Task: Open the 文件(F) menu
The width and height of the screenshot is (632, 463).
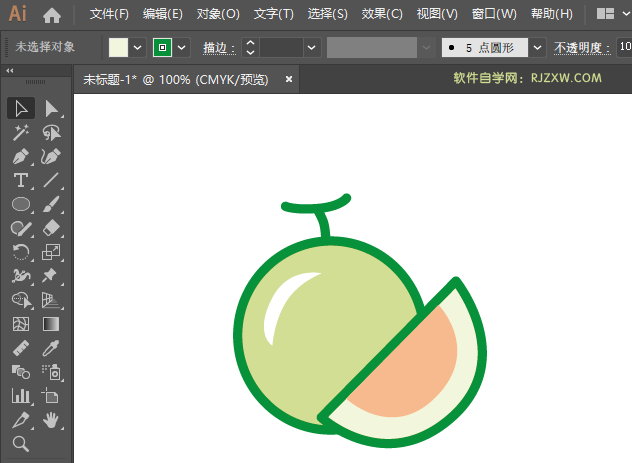Action: (109, 15)
